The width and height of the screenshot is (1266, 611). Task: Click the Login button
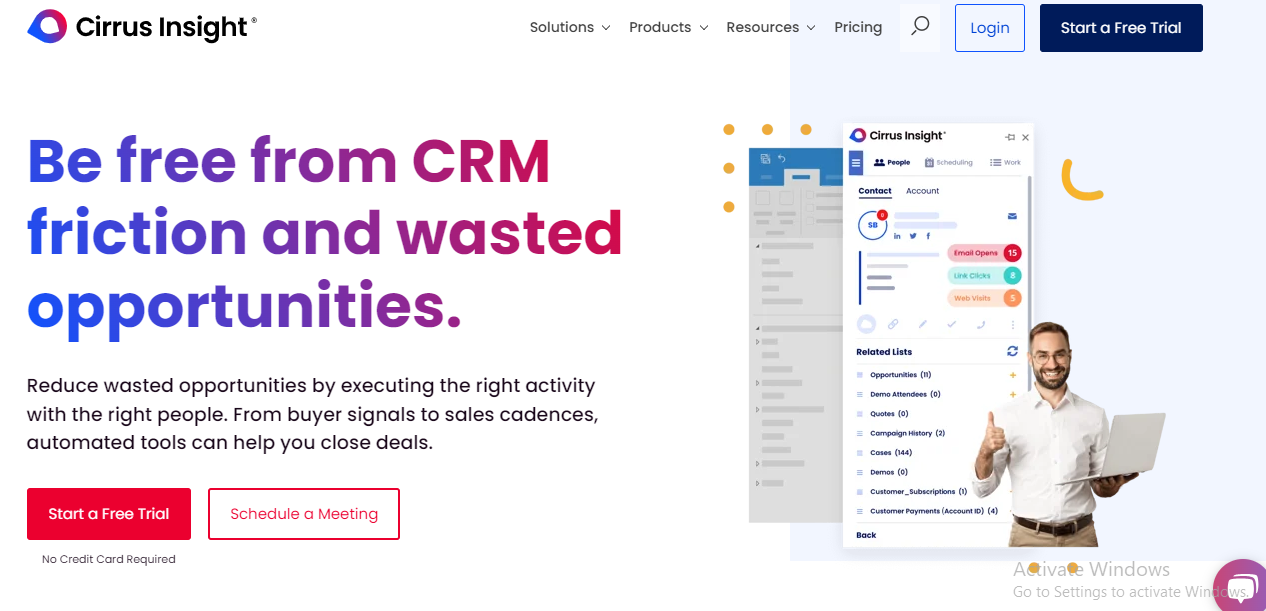(x=990, y=28)
